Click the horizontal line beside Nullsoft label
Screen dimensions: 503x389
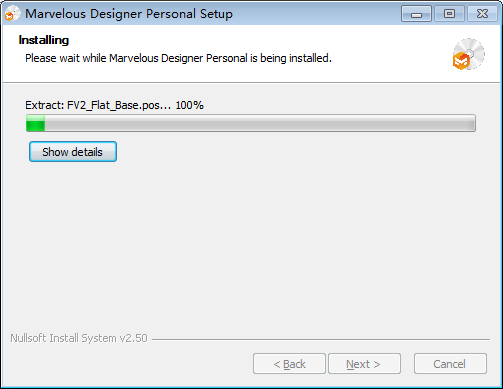click(321, 340)
